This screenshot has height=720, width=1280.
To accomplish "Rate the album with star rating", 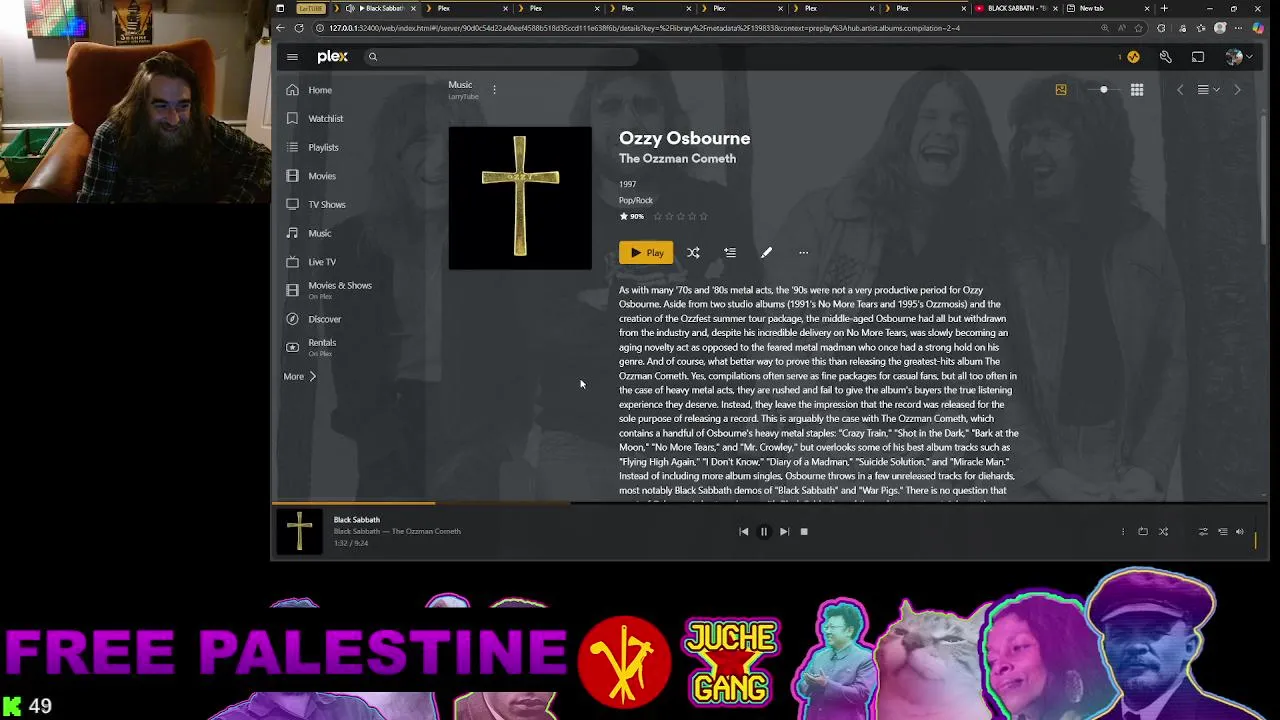I will [x=680, y=216].
